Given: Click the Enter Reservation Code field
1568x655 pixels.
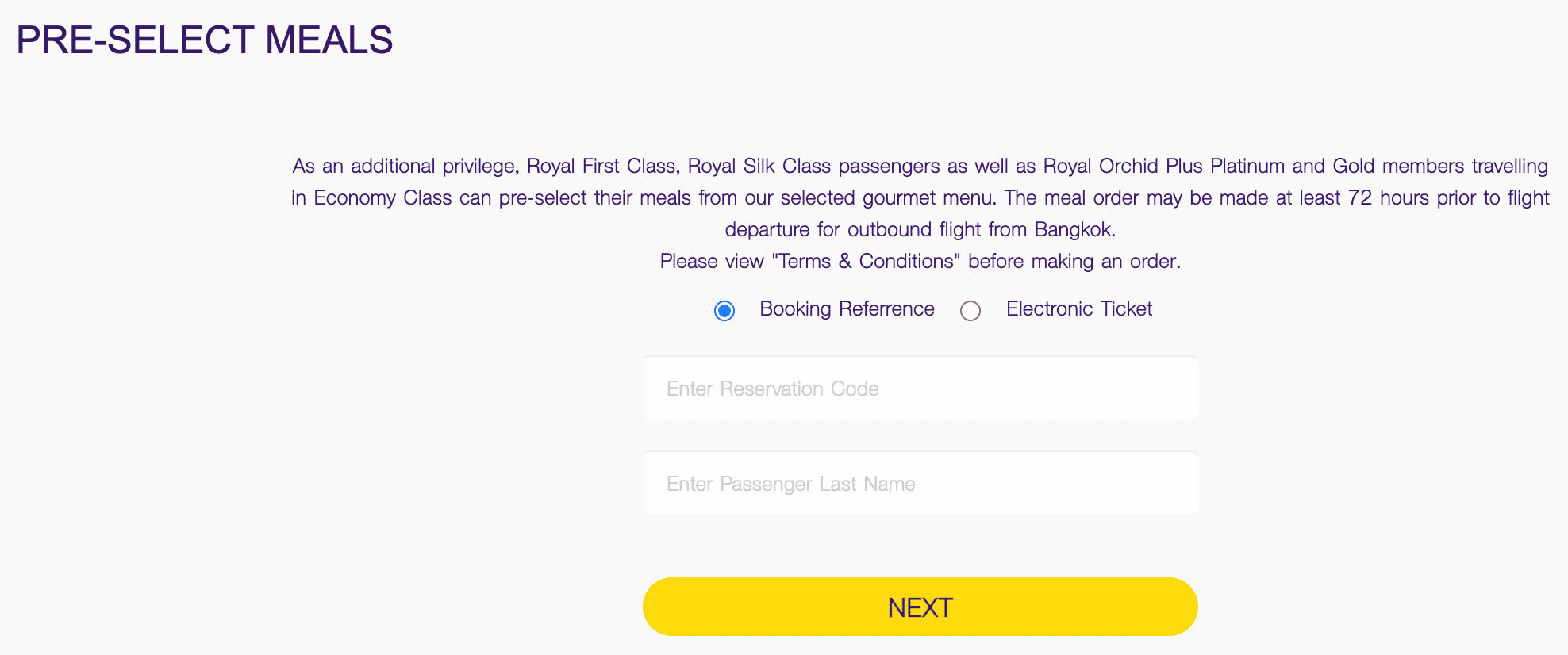Looking at the screenshot, I should 920,389.
